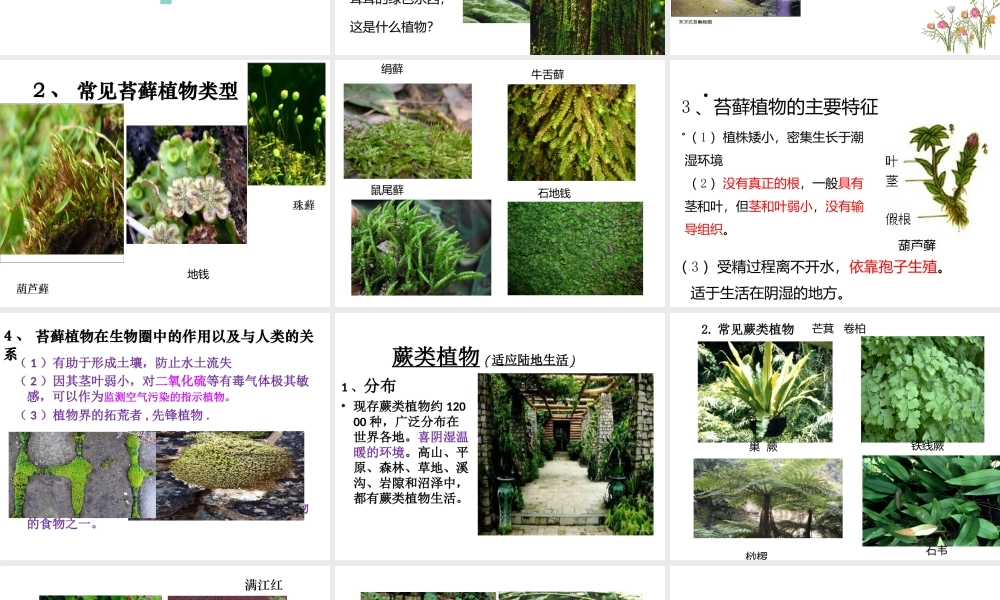Select the 珠藓 photo with round green capsules
This screenshot has height=600, width=1000.
coord(286,124)
